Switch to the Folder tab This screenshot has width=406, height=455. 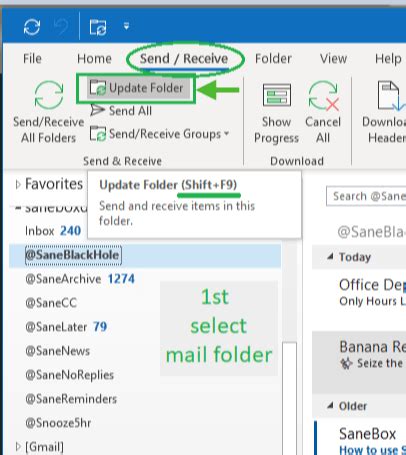point(273,59)
